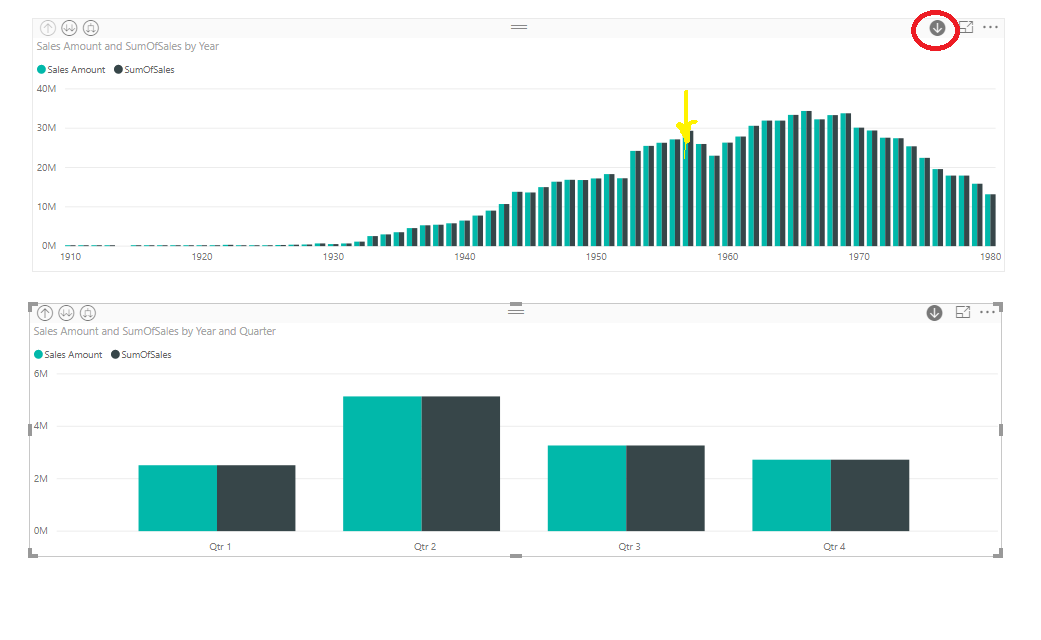Screen dimensions: 1041x640
Task: Select Qtr 2 dark SumOfSales bar
Action: (461, 463)
